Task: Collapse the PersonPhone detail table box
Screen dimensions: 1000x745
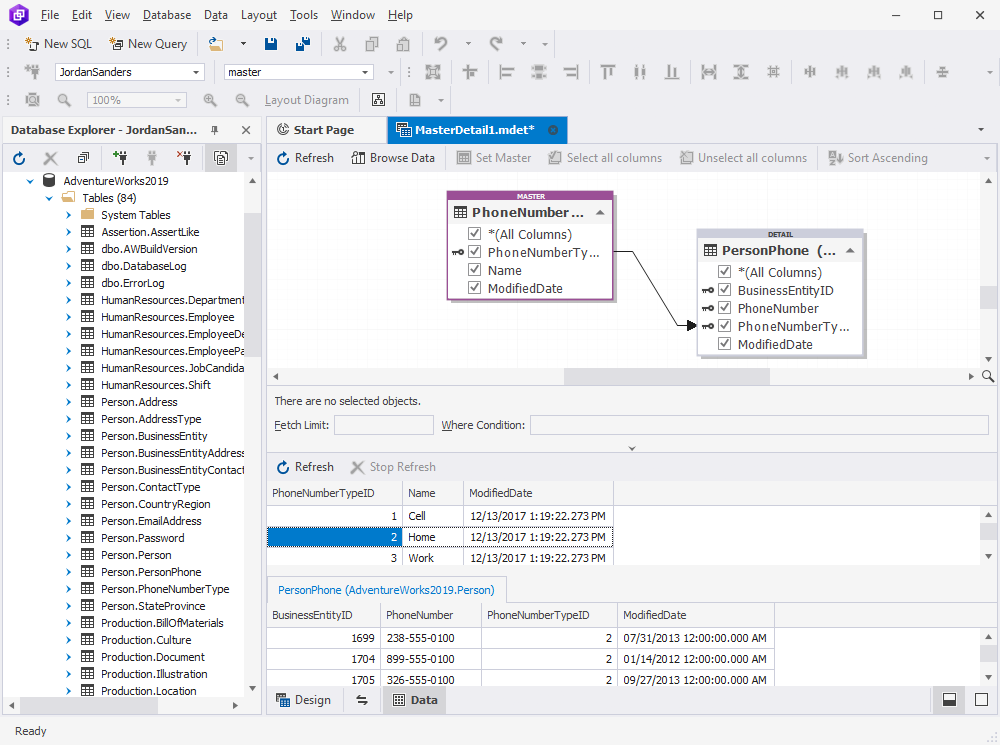Action: [x=850, y=251]
